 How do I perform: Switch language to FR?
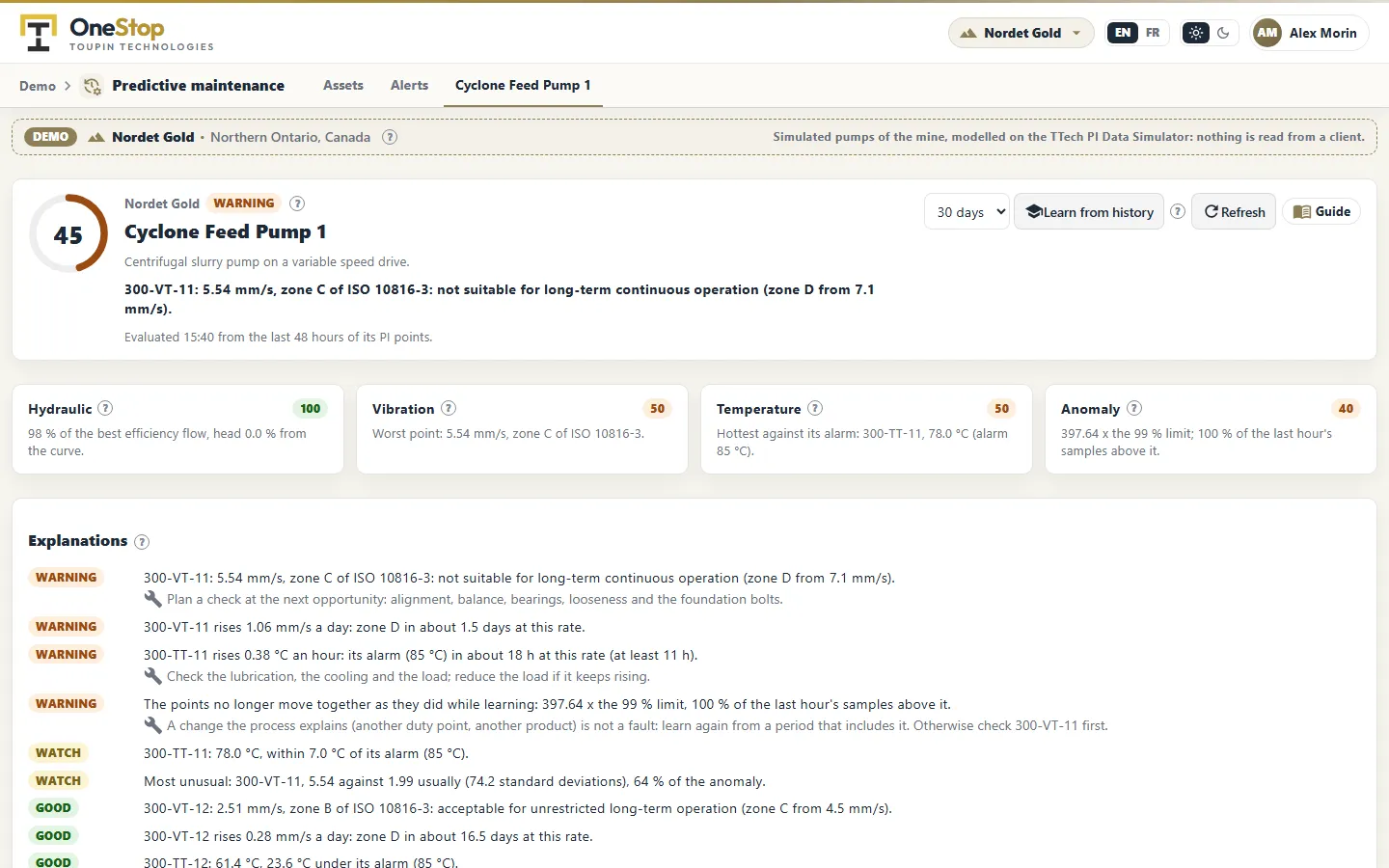tap(1153, 33)
